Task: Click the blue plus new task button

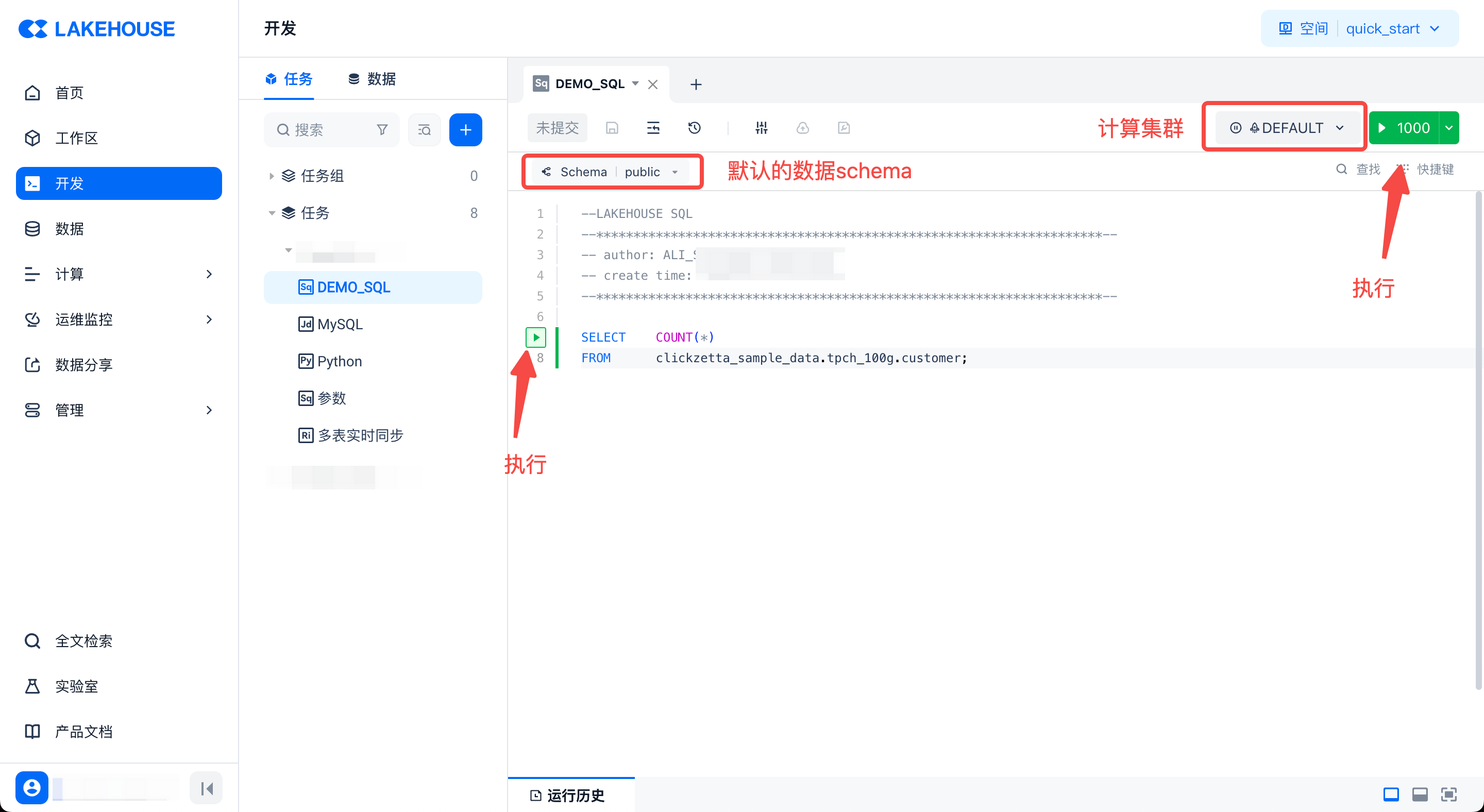Action: (x=465, y=129)
